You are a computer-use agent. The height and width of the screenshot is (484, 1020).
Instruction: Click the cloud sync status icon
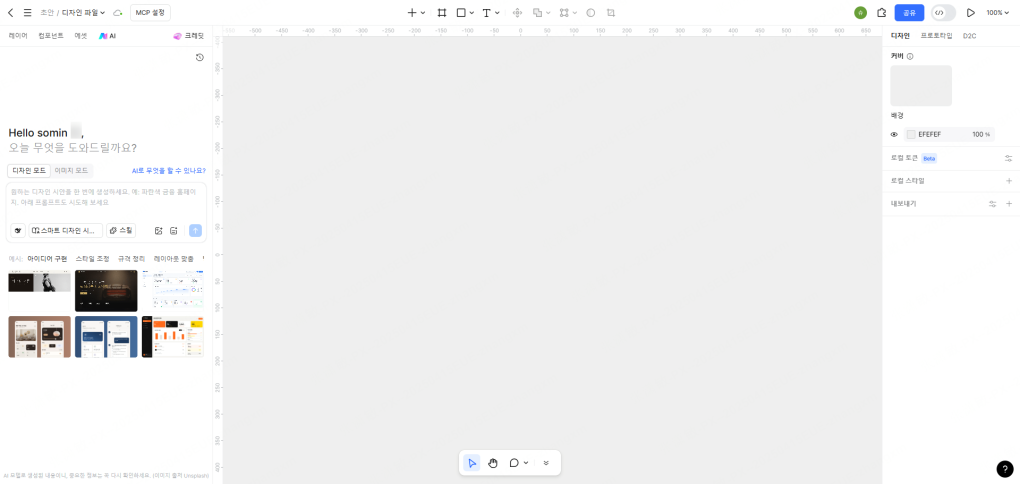pyautogui.click(x=118, y=12)
